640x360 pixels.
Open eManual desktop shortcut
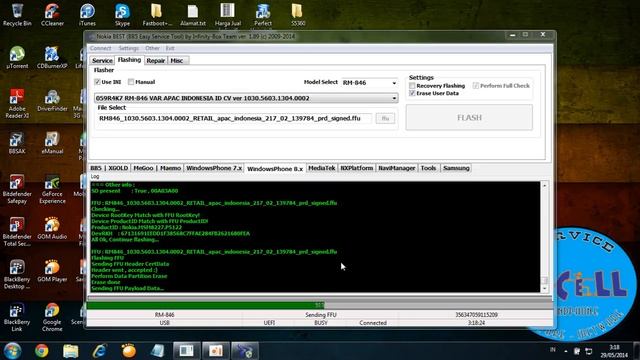[x=52, y=143]
